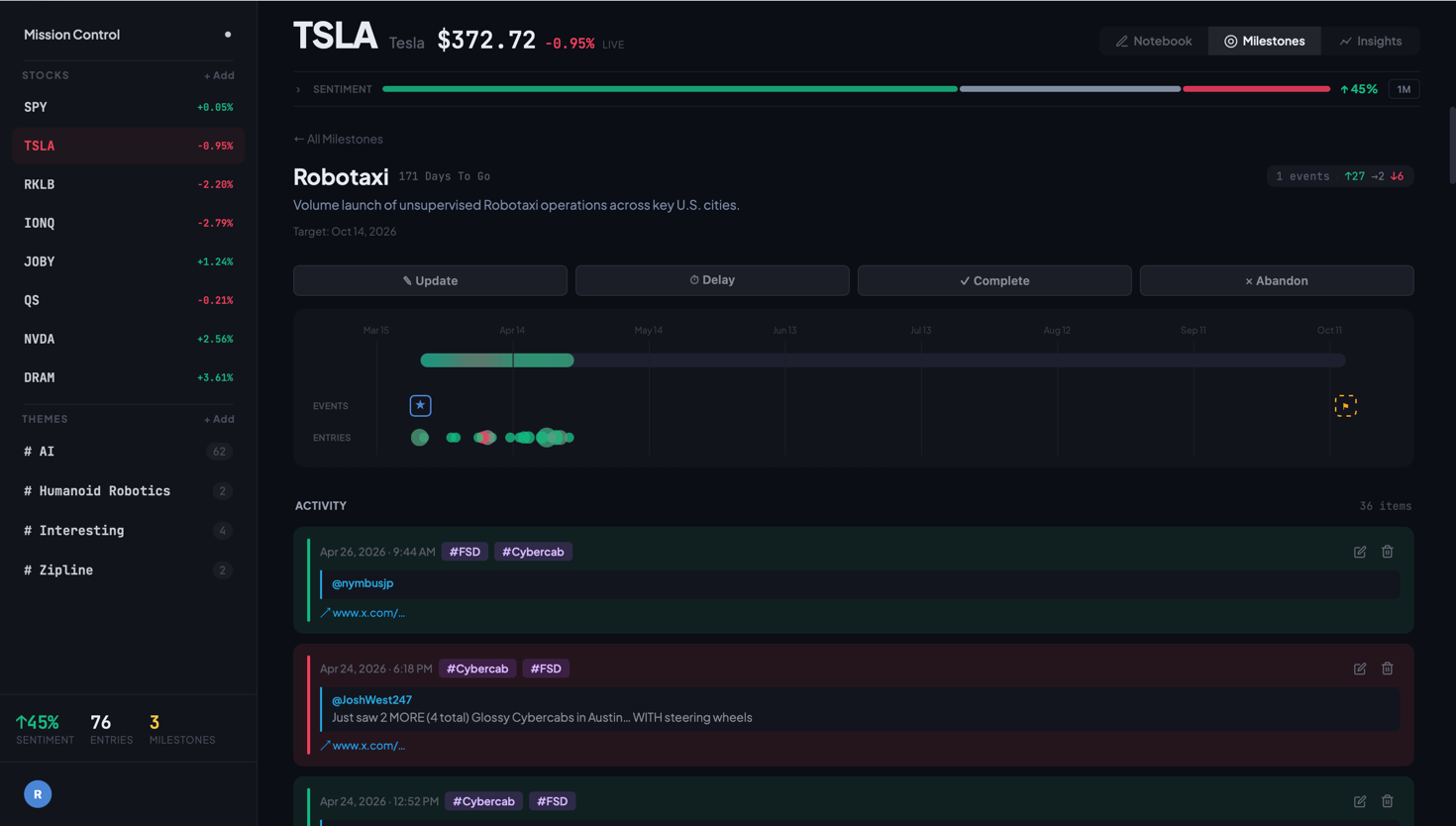This screenshot has width=1456, height=826.
Task: Click #Cybercab tag on Apr 26 entry
Action: coord(533,552)
